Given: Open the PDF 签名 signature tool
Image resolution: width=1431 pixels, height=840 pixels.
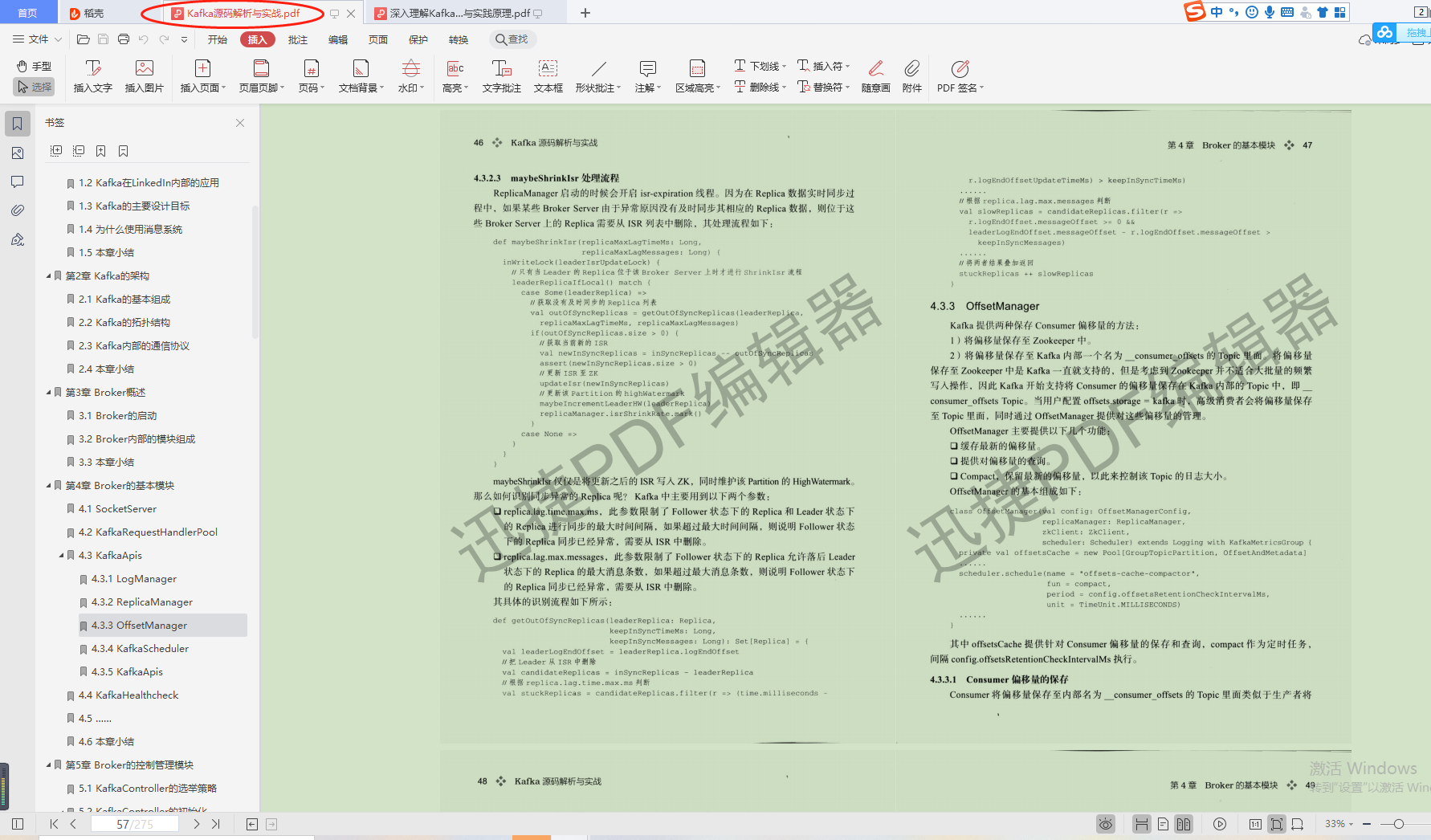Looking at the screenshot, I should [960, 76].
